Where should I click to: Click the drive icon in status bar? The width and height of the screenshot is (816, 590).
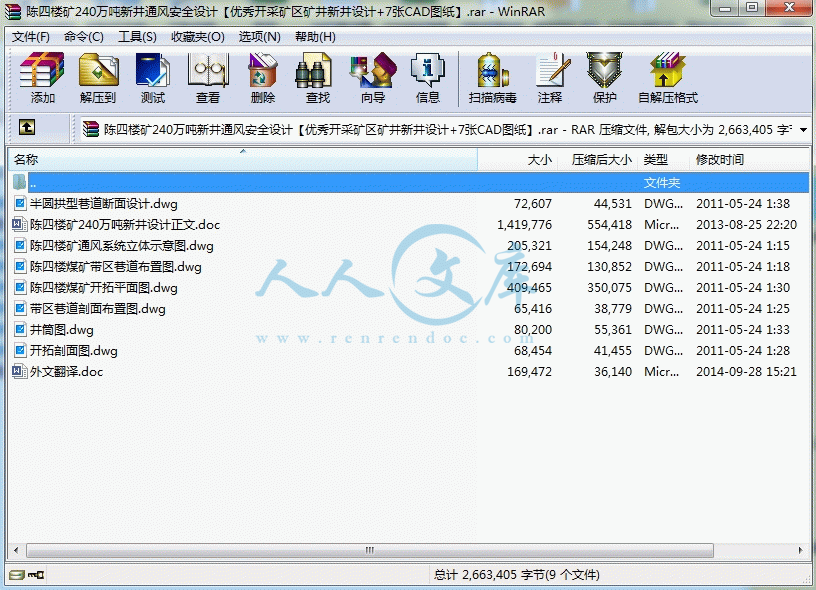17,575
